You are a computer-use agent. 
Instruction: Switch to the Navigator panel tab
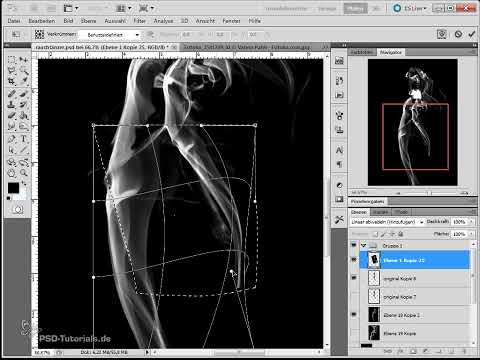pyautogui.click(x=390, y=52)
